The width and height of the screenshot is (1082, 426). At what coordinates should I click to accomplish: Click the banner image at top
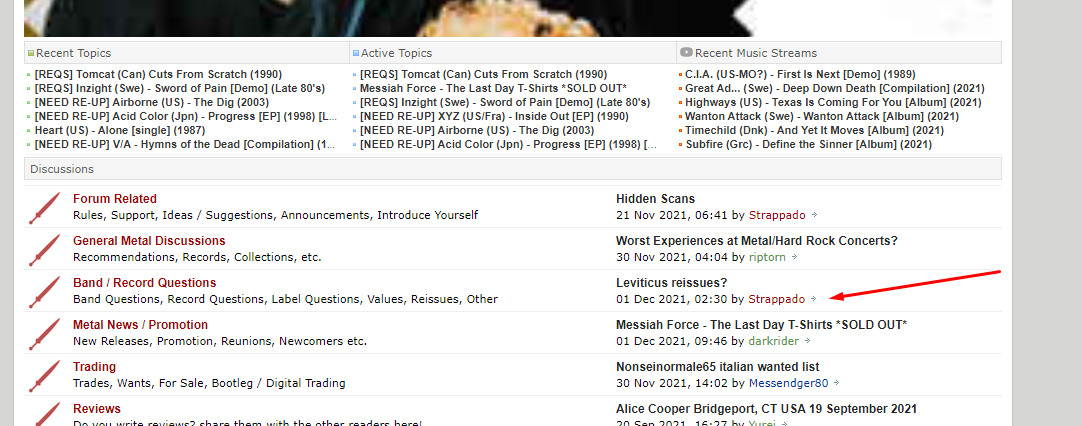(x=513, y=18)
